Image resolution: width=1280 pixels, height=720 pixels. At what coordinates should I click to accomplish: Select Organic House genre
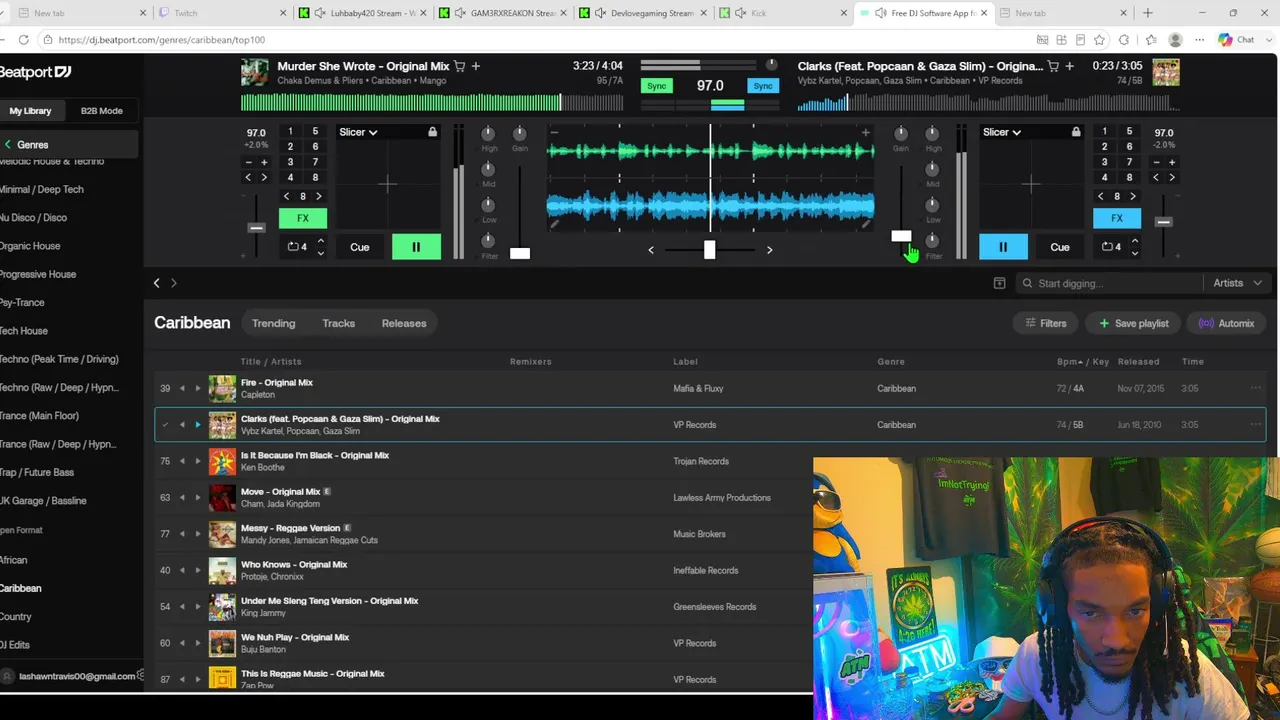point(30,246)
